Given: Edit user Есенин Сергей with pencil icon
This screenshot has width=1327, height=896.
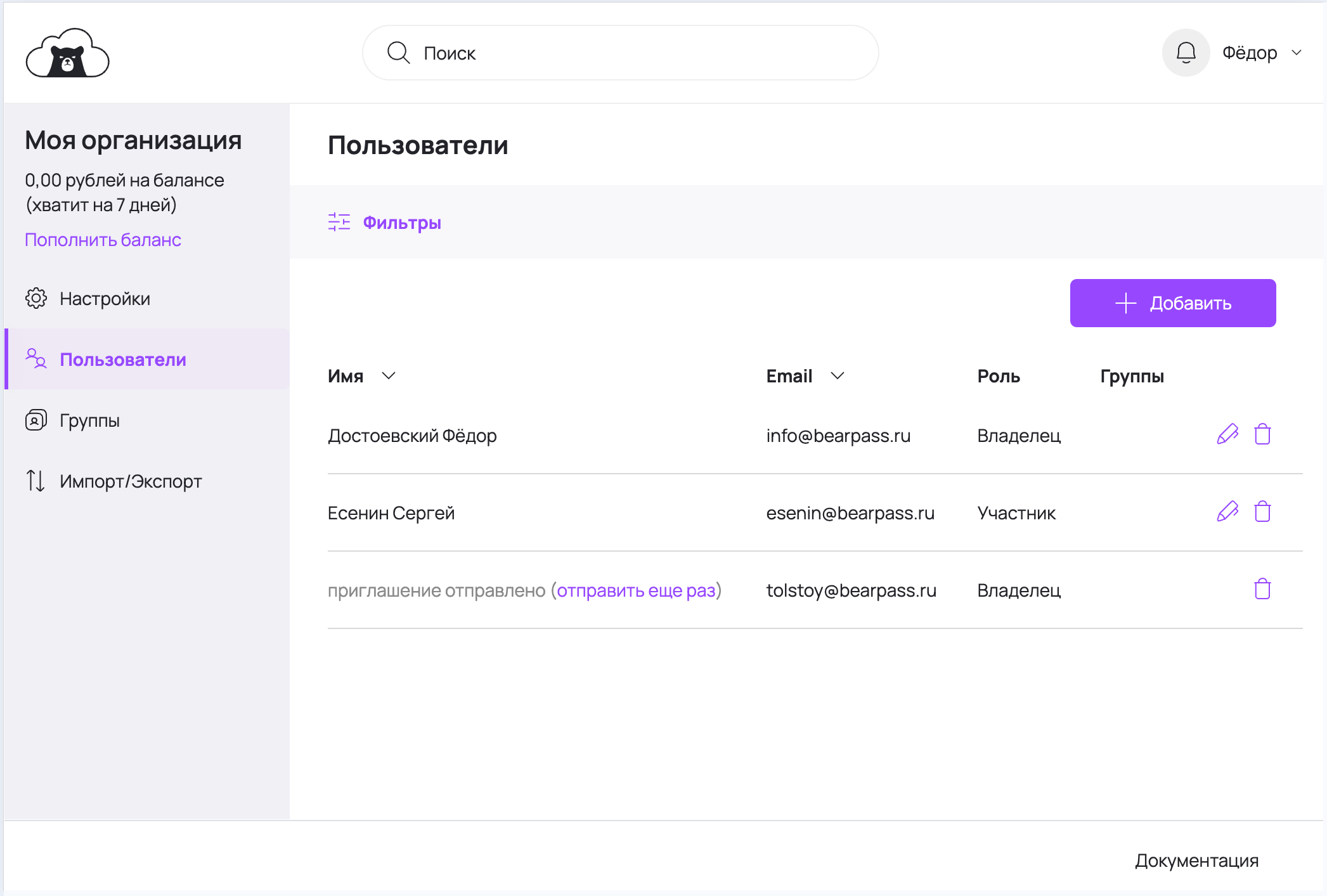Looking at the screenshot, I should point(1227,512).
